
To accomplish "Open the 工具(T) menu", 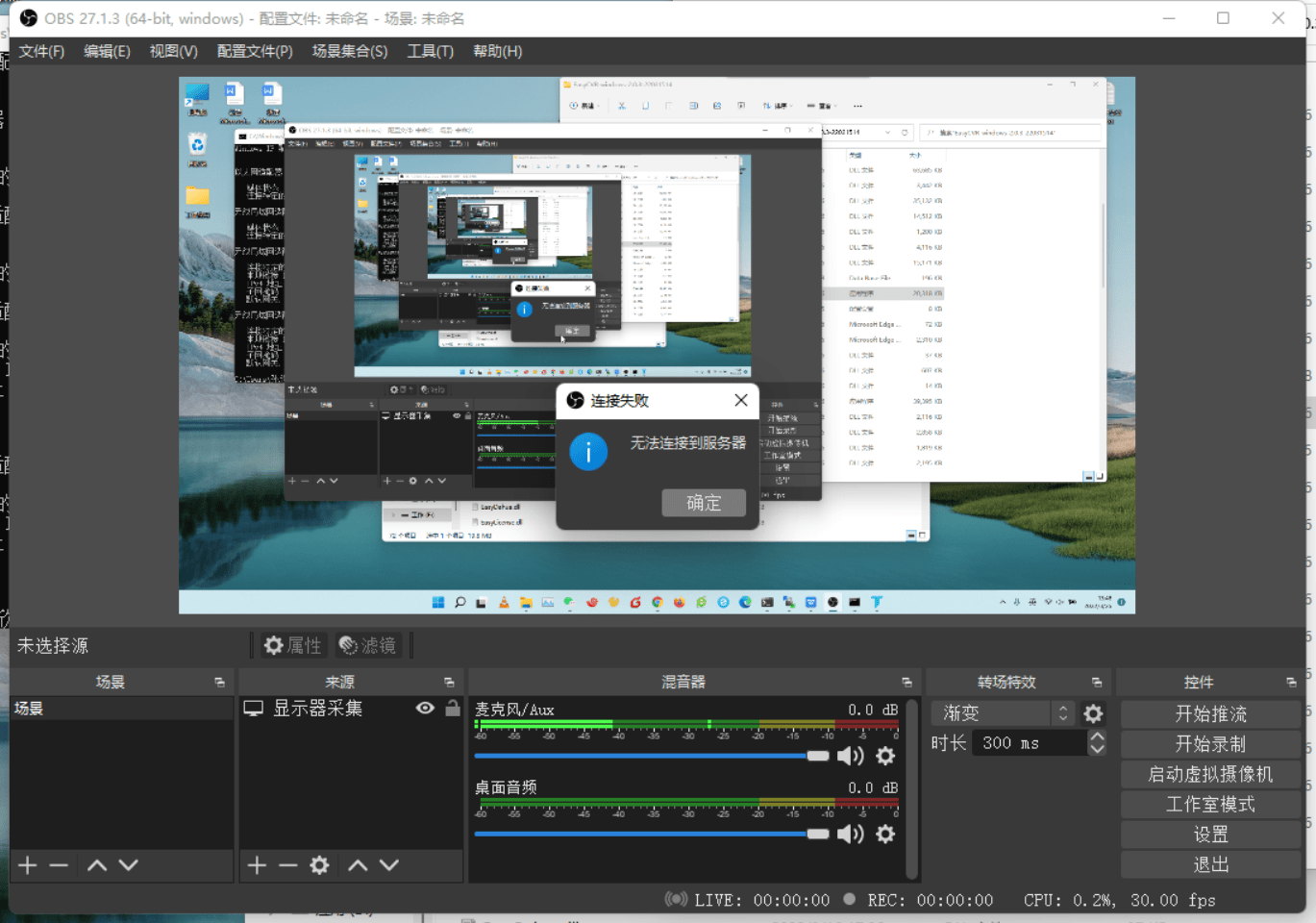I will pos(430,51).
